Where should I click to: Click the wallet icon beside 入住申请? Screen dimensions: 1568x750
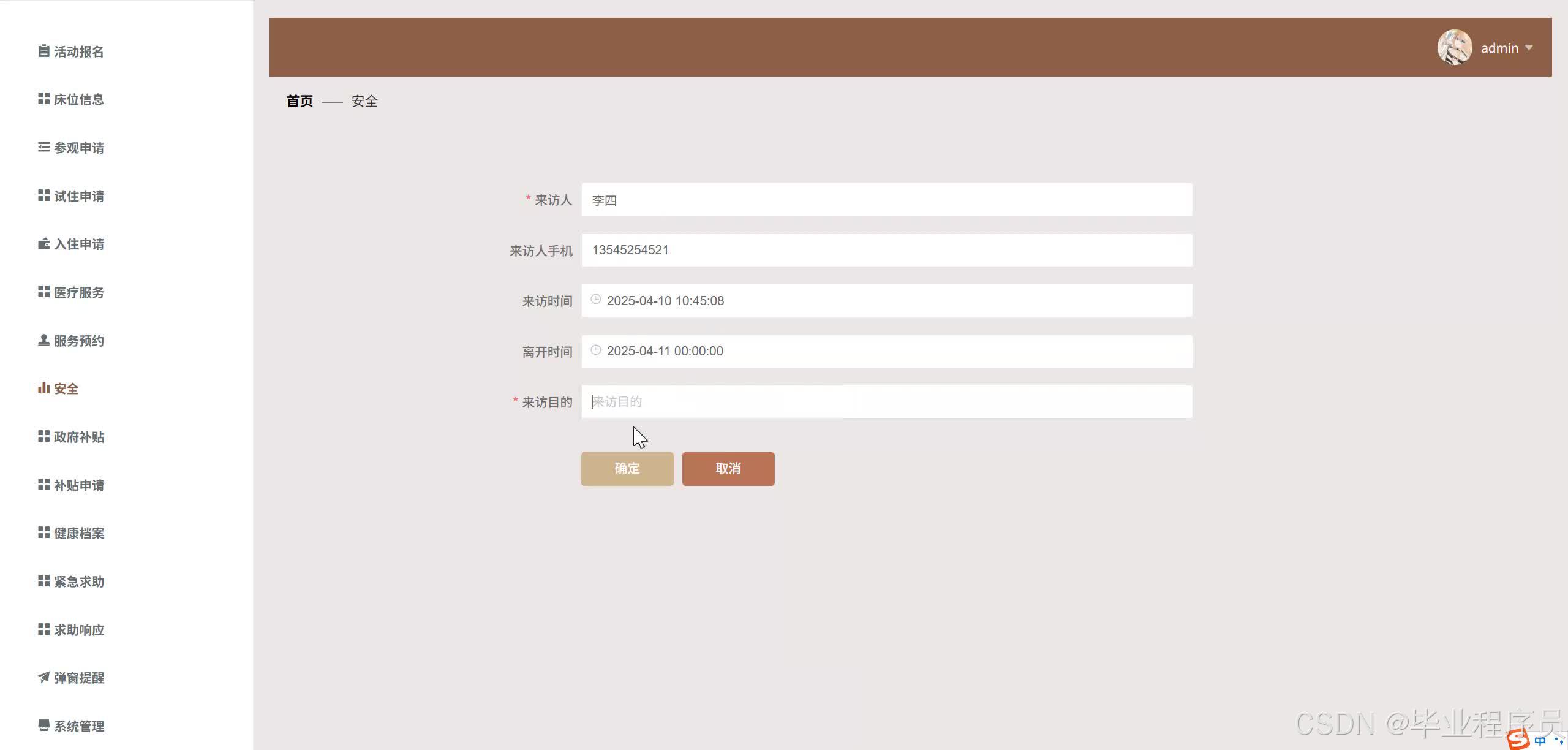tap(43, 244)
